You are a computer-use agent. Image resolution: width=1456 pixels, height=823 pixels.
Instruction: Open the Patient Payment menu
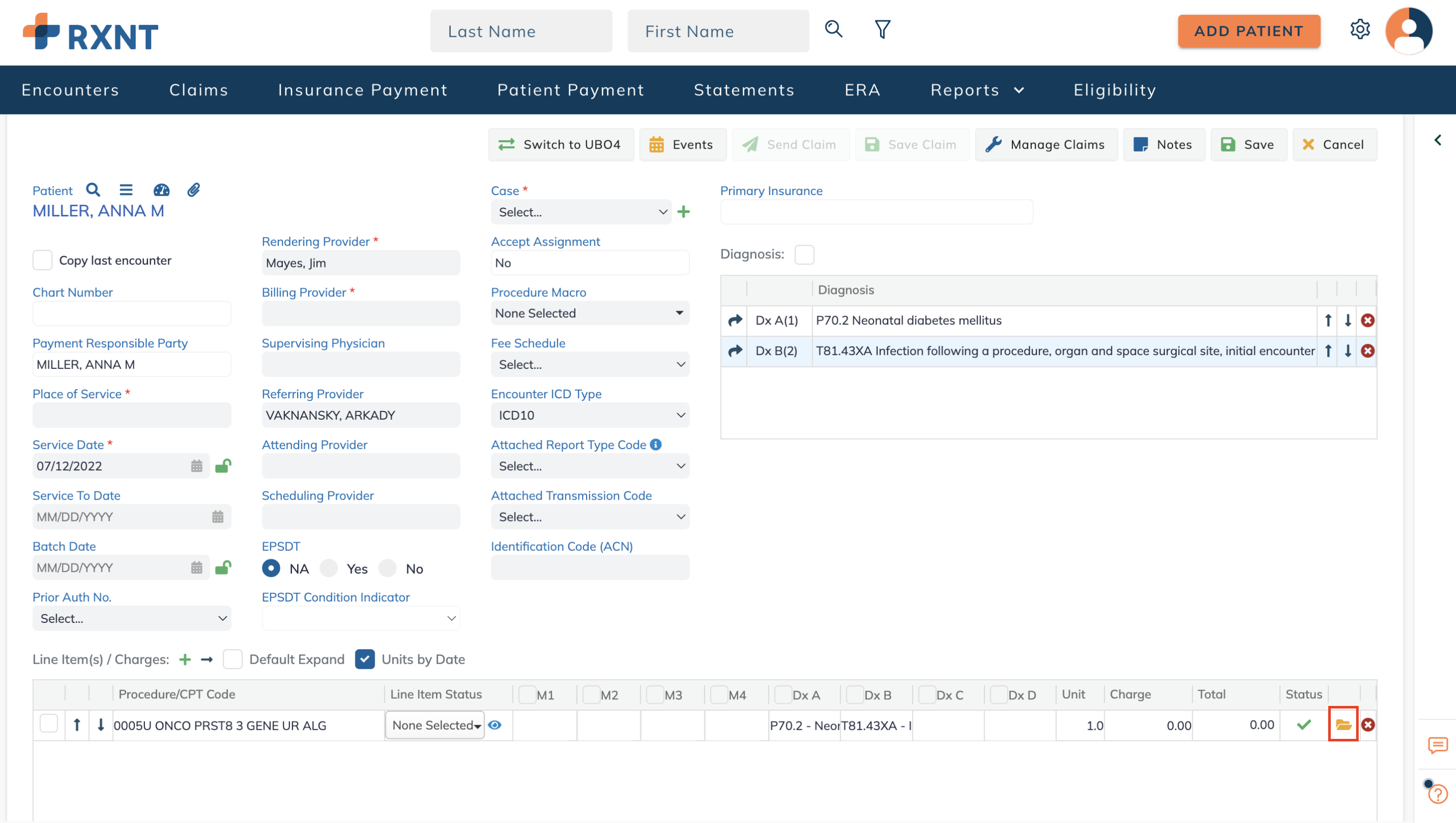point(570,90)
